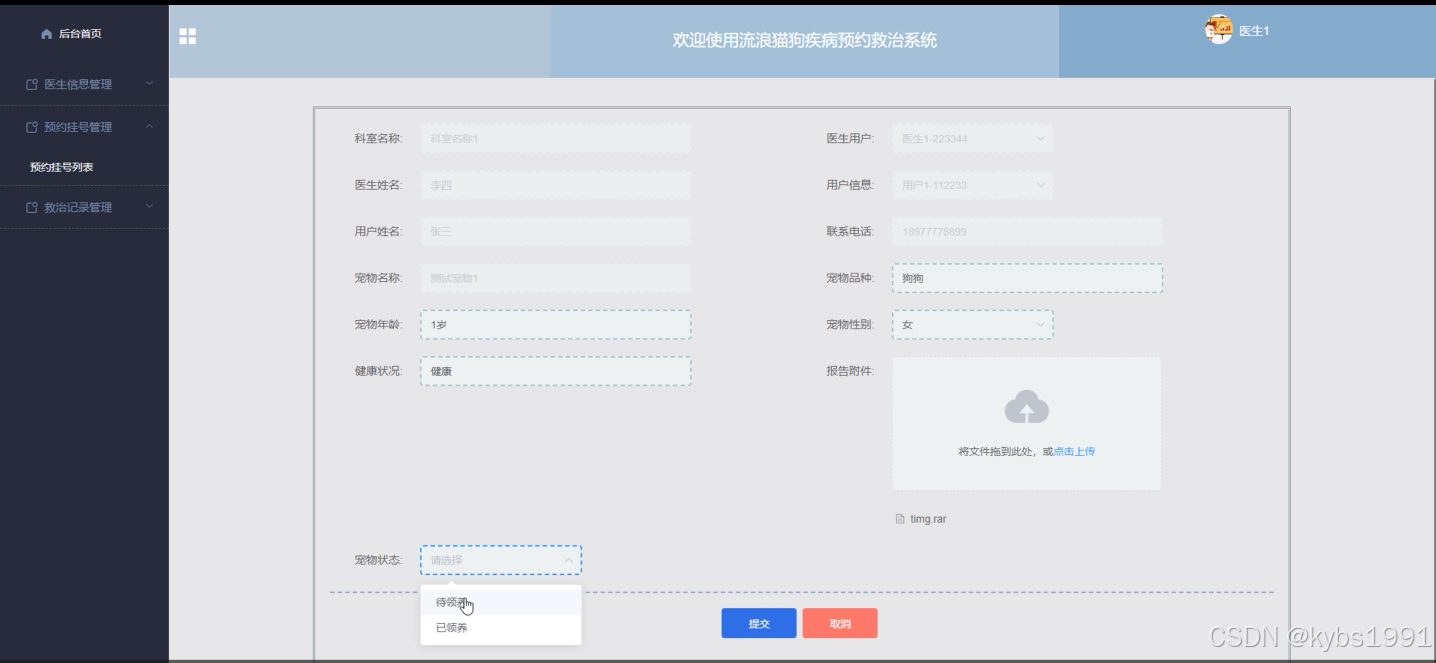Click the 宠物名称 input field
The width and height of the screenshot is (1436, 663).
(x=555, y=278)
